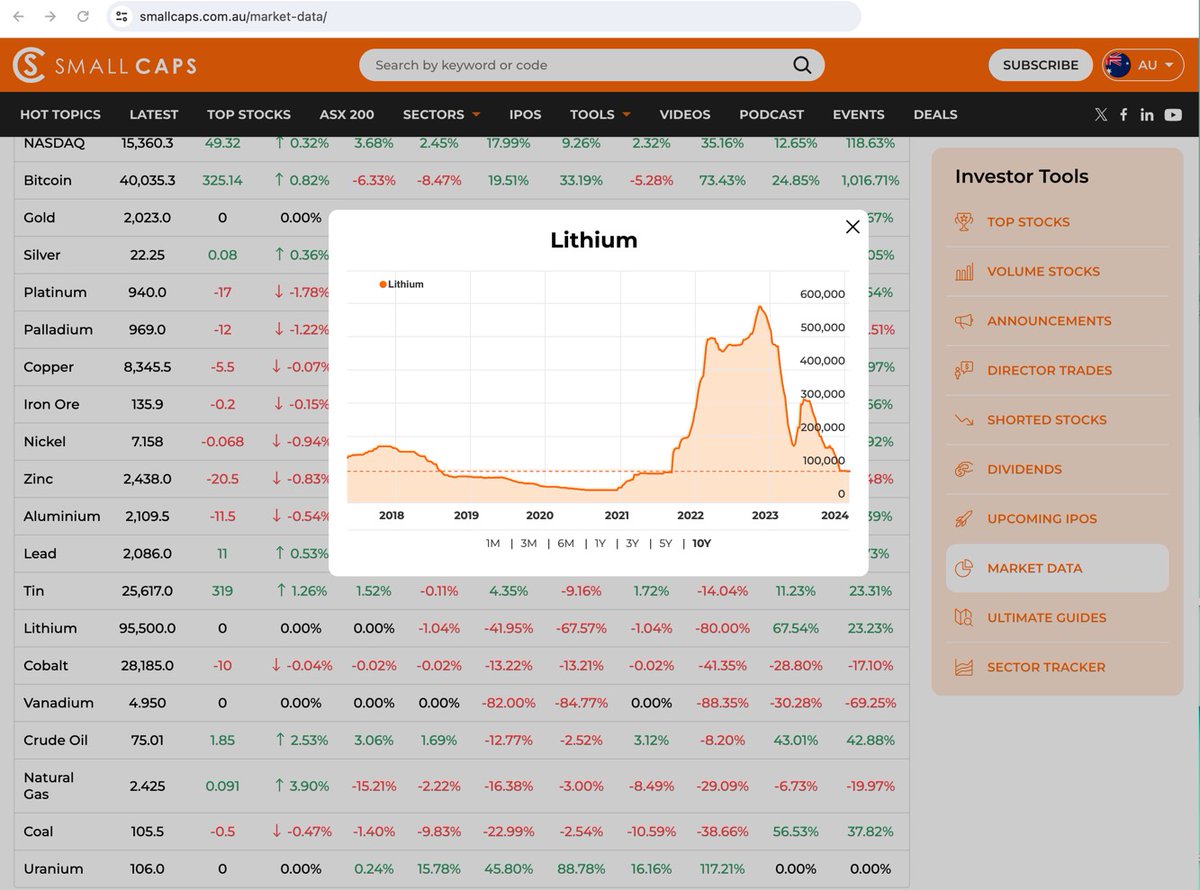Click the Tin row name
Image resolution: width=1200 pixels, height=890 pixels.
(34, 591)
